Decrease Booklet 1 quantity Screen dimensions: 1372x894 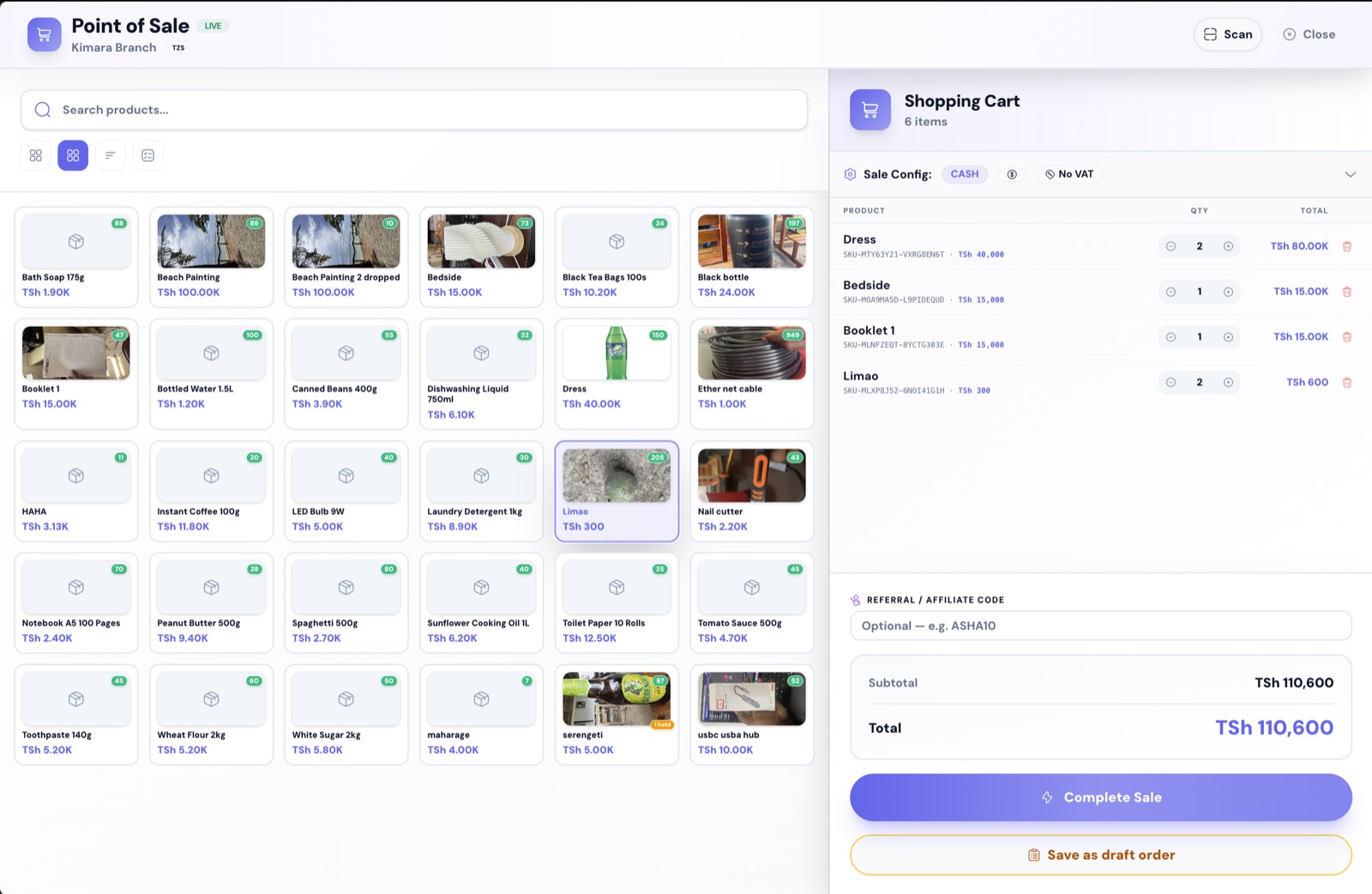[x=1170, y=337]
